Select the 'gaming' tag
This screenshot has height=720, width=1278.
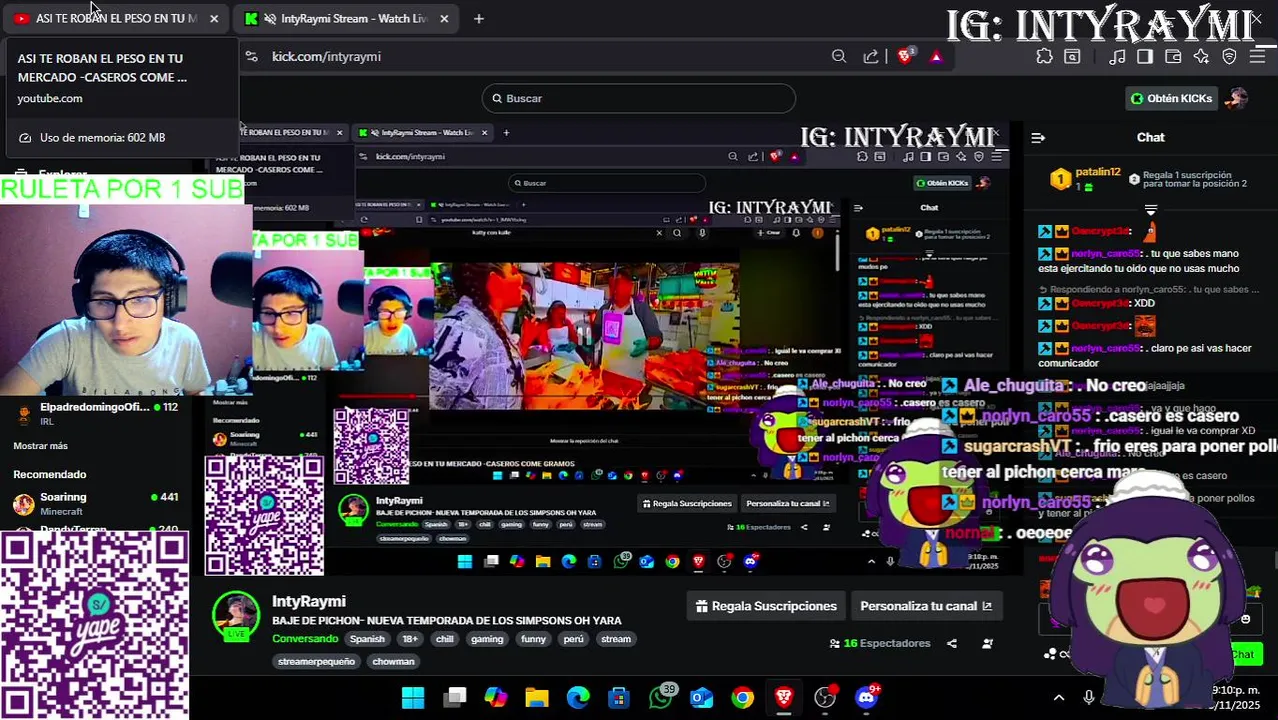click(x=487, y=639)
